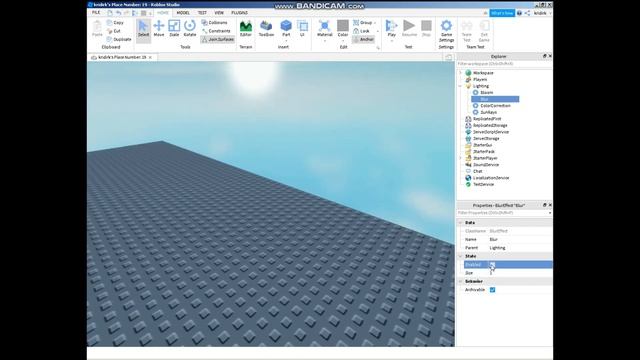Select TestService in Explorer
This screenshot has height=360, width=640.
click(x=483, y=184)
